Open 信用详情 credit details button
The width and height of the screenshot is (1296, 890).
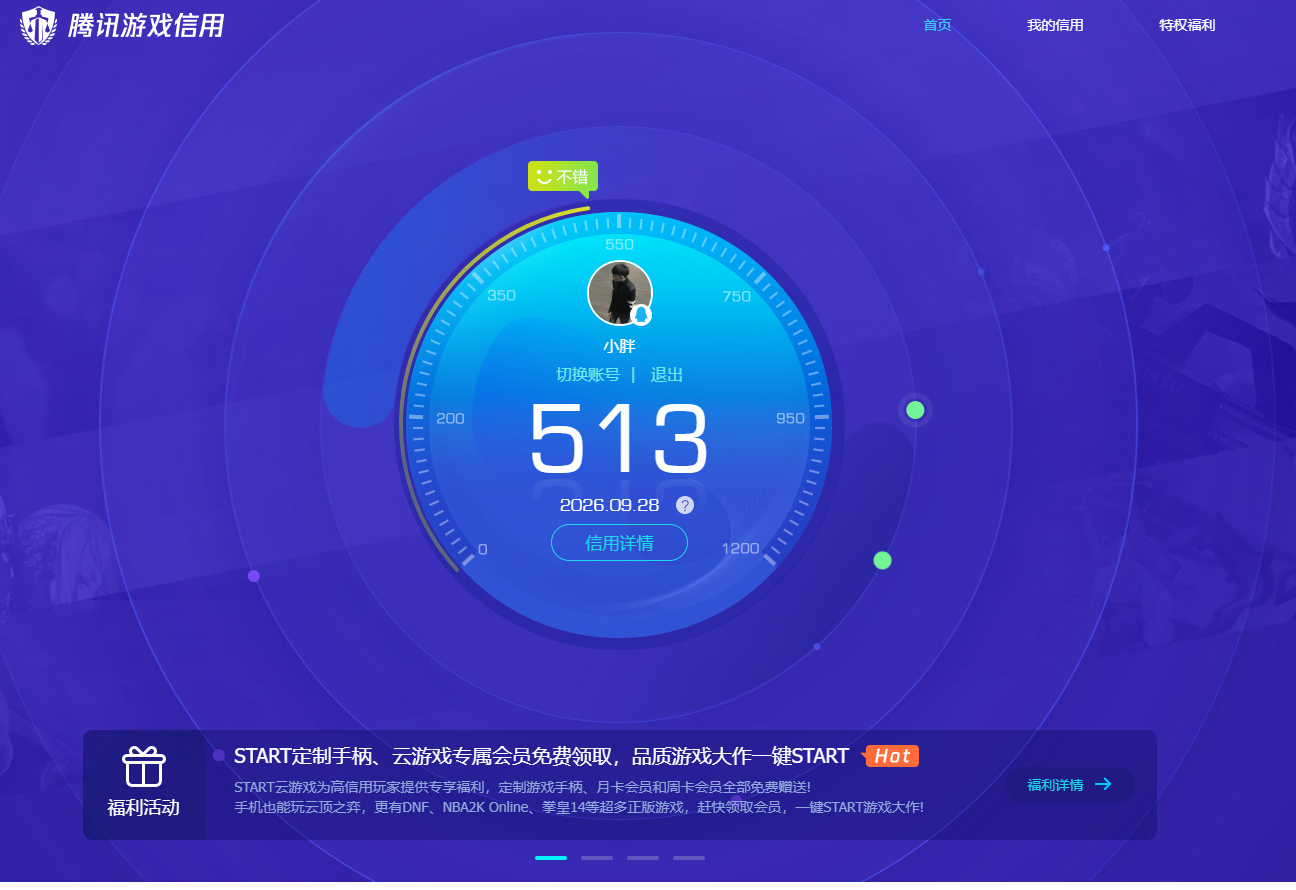[x=619, y=543]
